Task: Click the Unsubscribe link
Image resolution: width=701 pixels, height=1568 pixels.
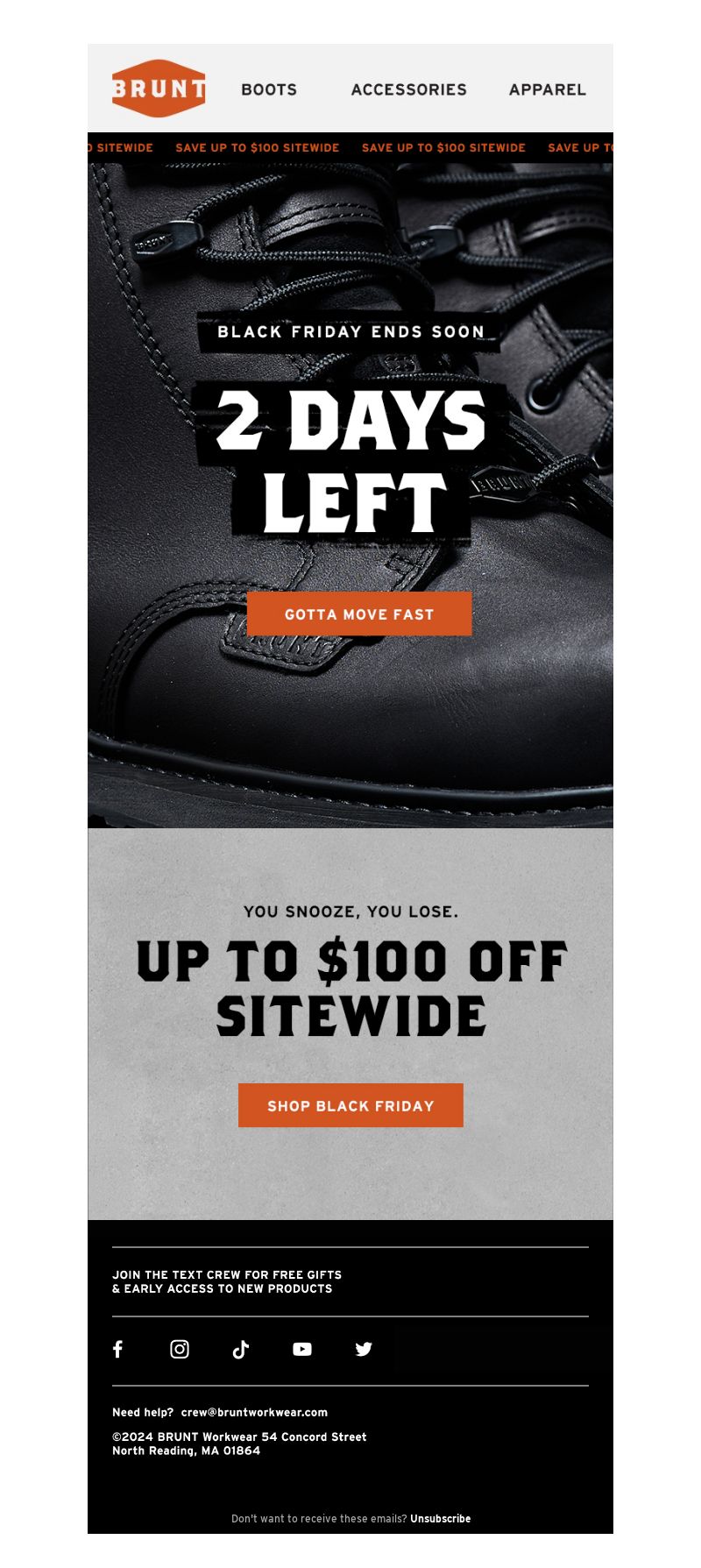Action: point(440,1518)
